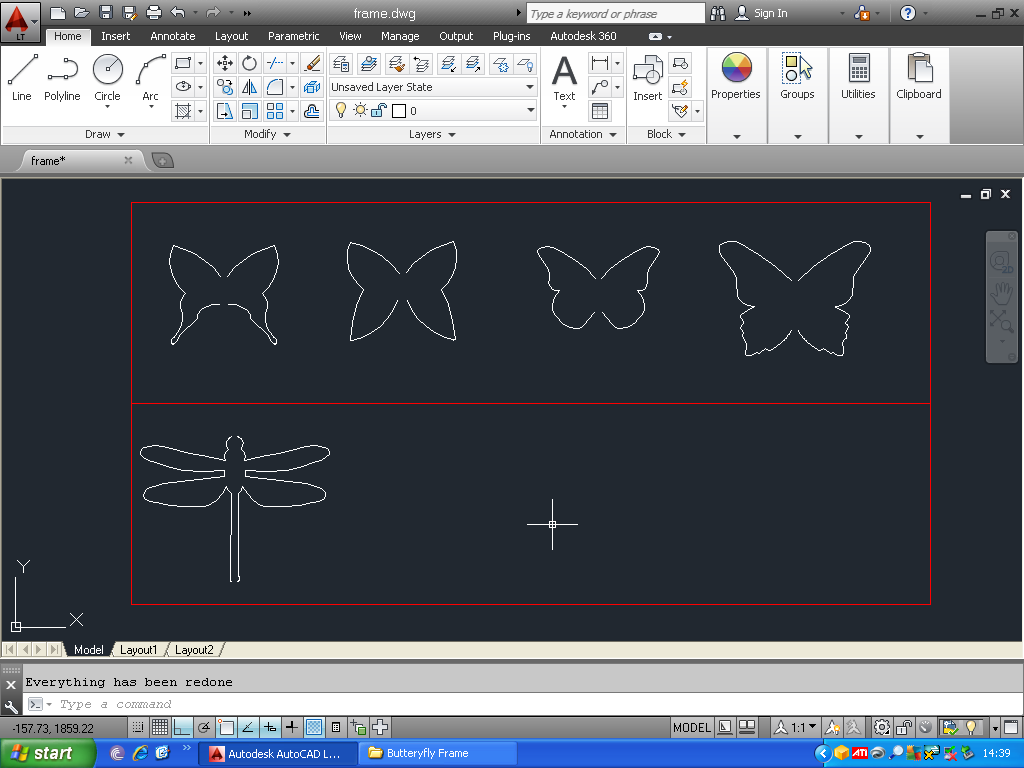
Task: Activate the Erase tool
Action: (x=312, y=63)
